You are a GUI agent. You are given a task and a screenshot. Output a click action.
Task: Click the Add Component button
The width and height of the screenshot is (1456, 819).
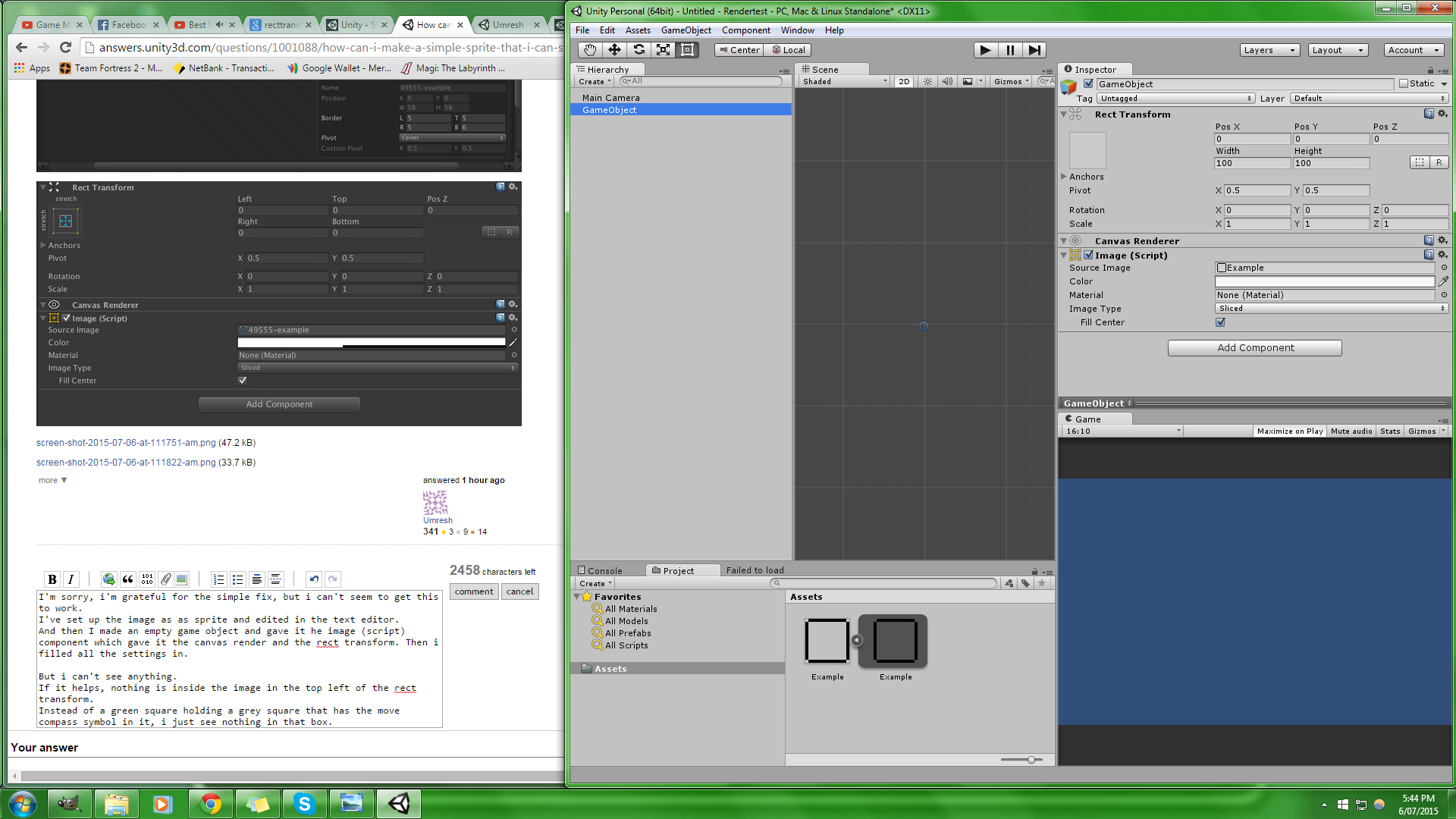click(x=1254, y=348)
